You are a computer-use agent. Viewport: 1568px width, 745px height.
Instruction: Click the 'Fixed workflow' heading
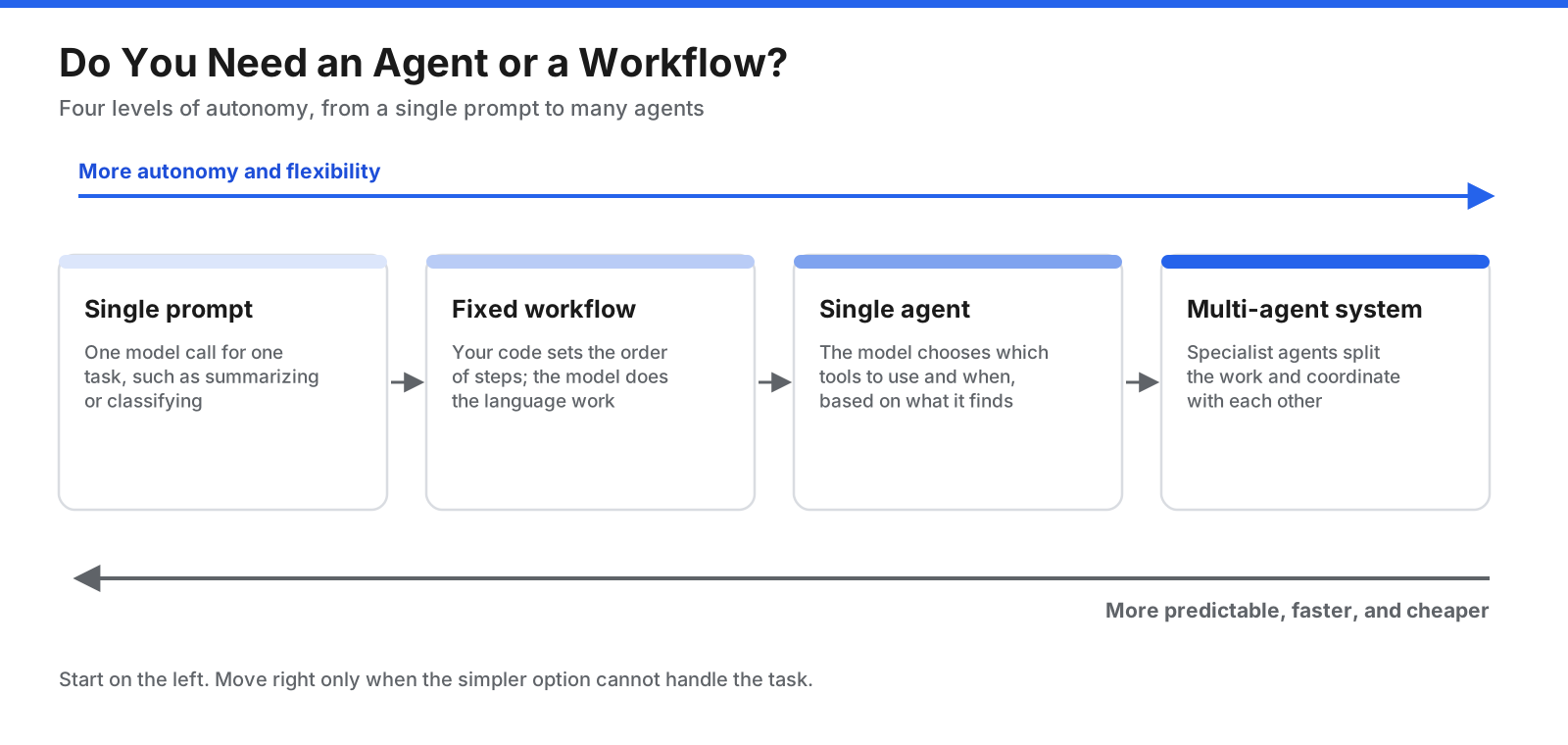pyautogui.click(x=544, y=310)
